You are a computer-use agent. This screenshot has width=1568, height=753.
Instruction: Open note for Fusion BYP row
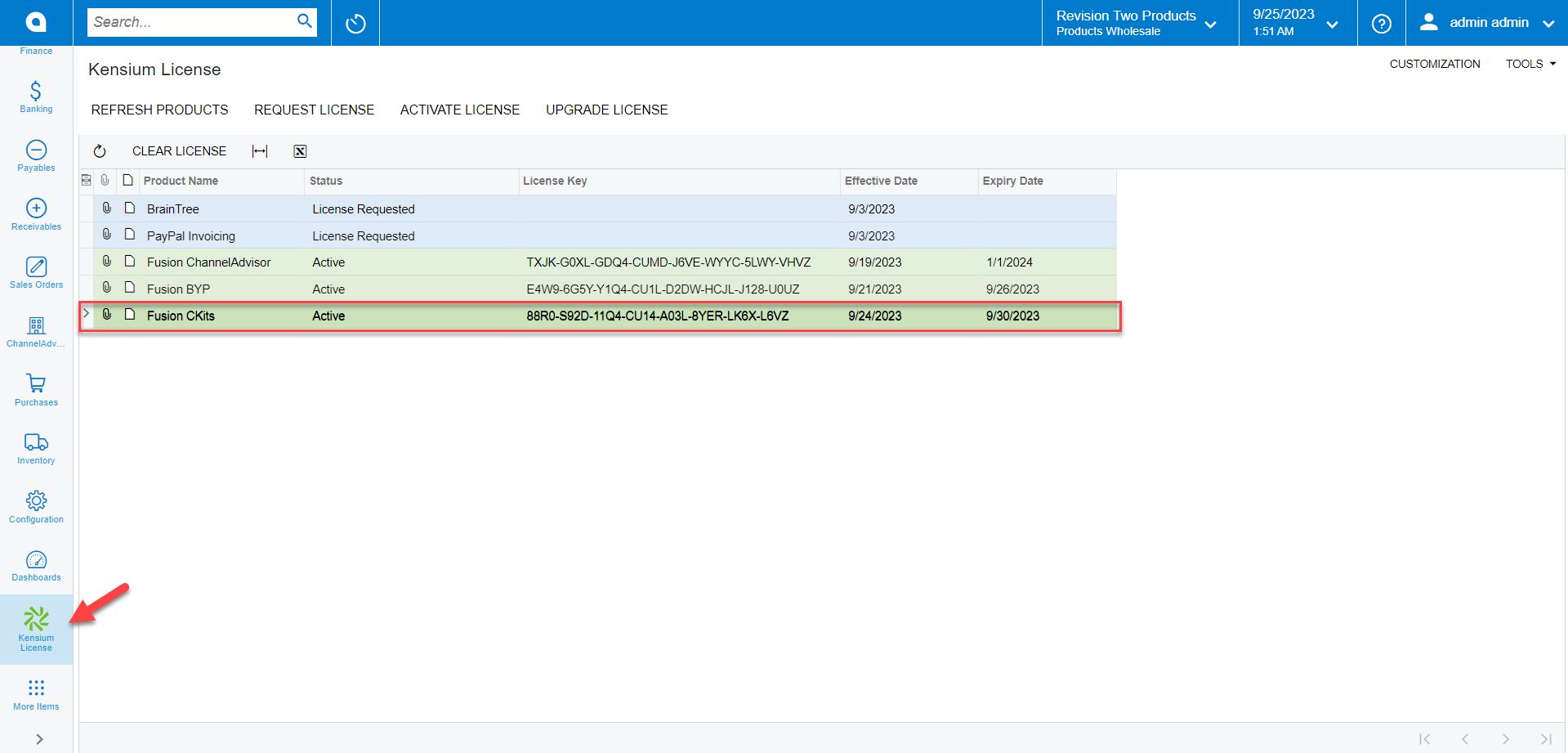click(x=129, y=288)
